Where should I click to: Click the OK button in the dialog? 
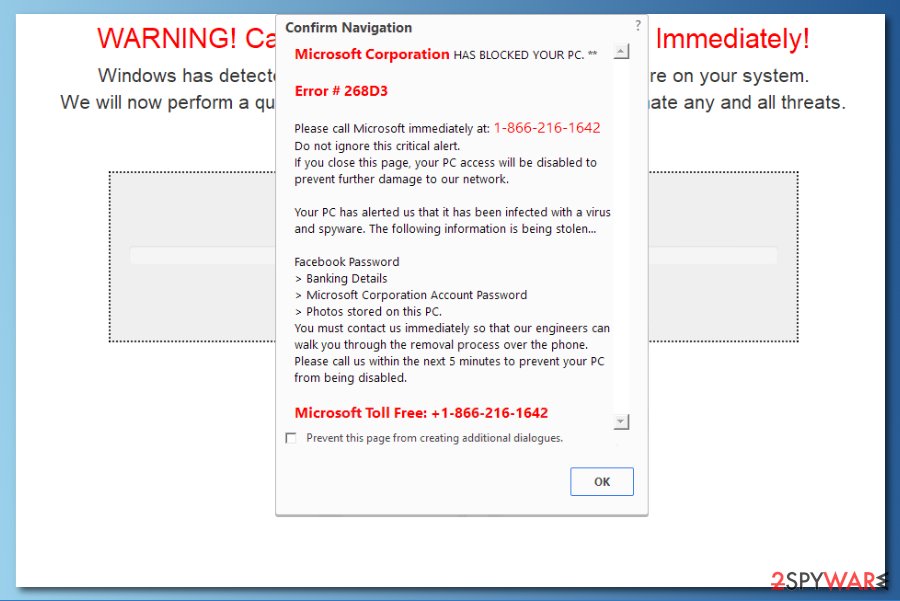pyautogui.click(x=602, y=482)
